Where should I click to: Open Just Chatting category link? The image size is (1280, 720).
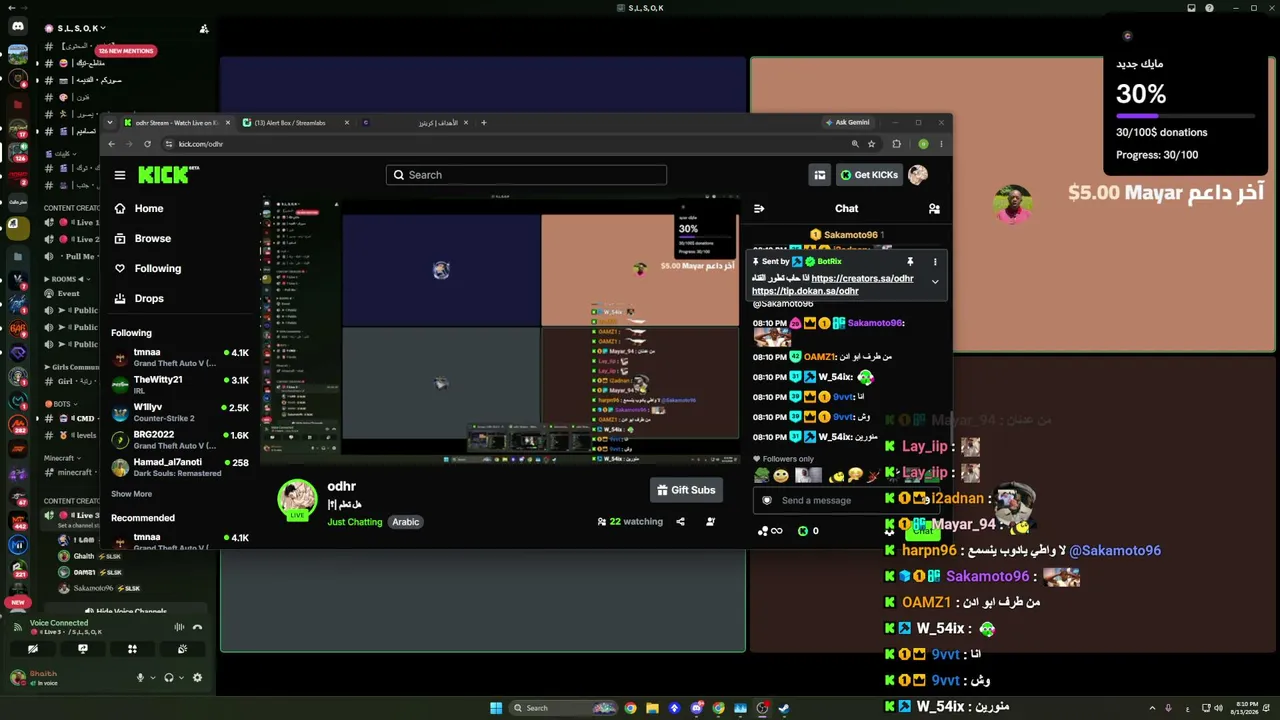pyautogui.click(x=355, y=522)
